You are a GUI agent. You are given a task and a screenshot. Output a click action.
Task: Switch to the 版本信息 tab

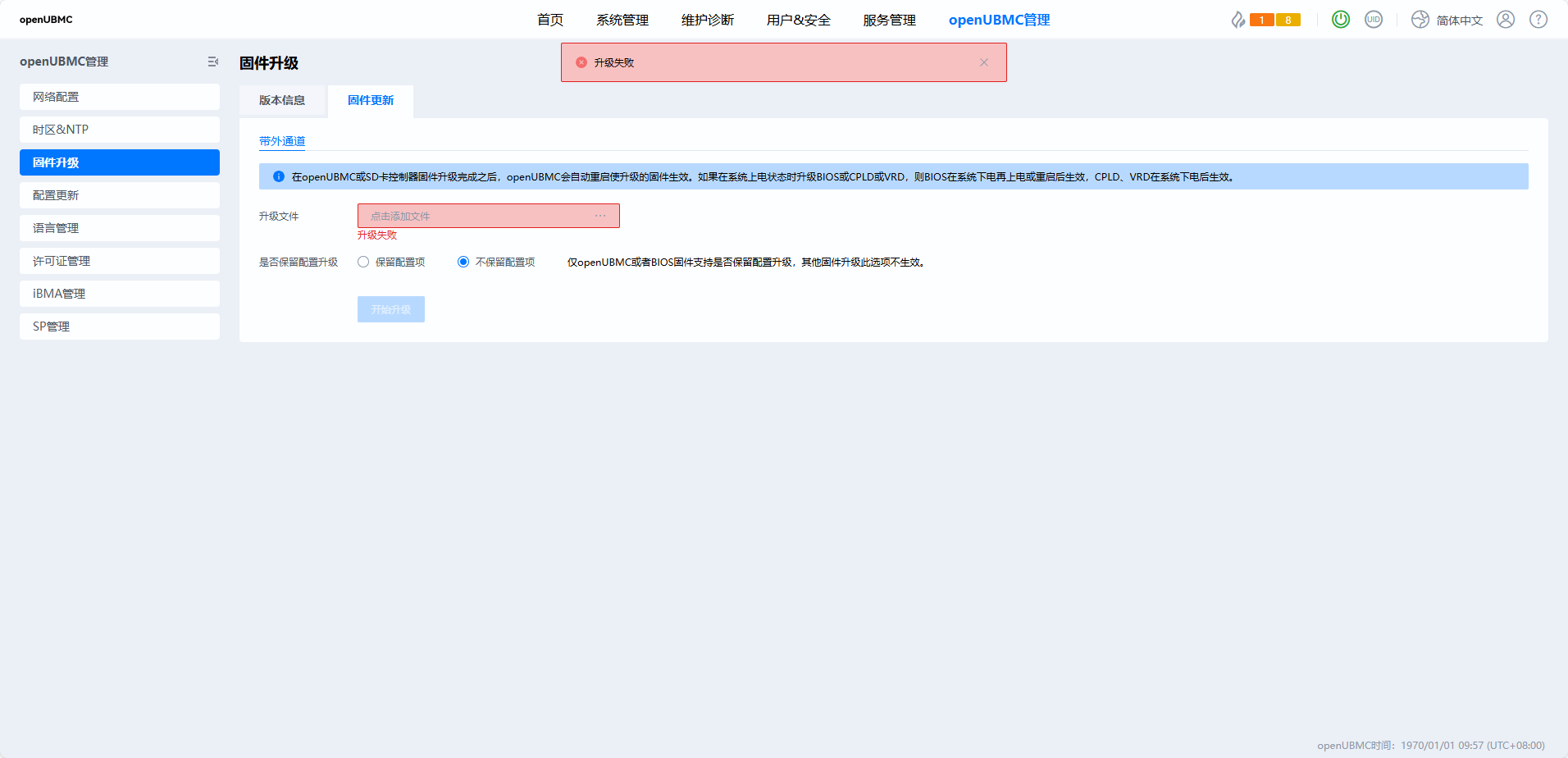(282, 101)
